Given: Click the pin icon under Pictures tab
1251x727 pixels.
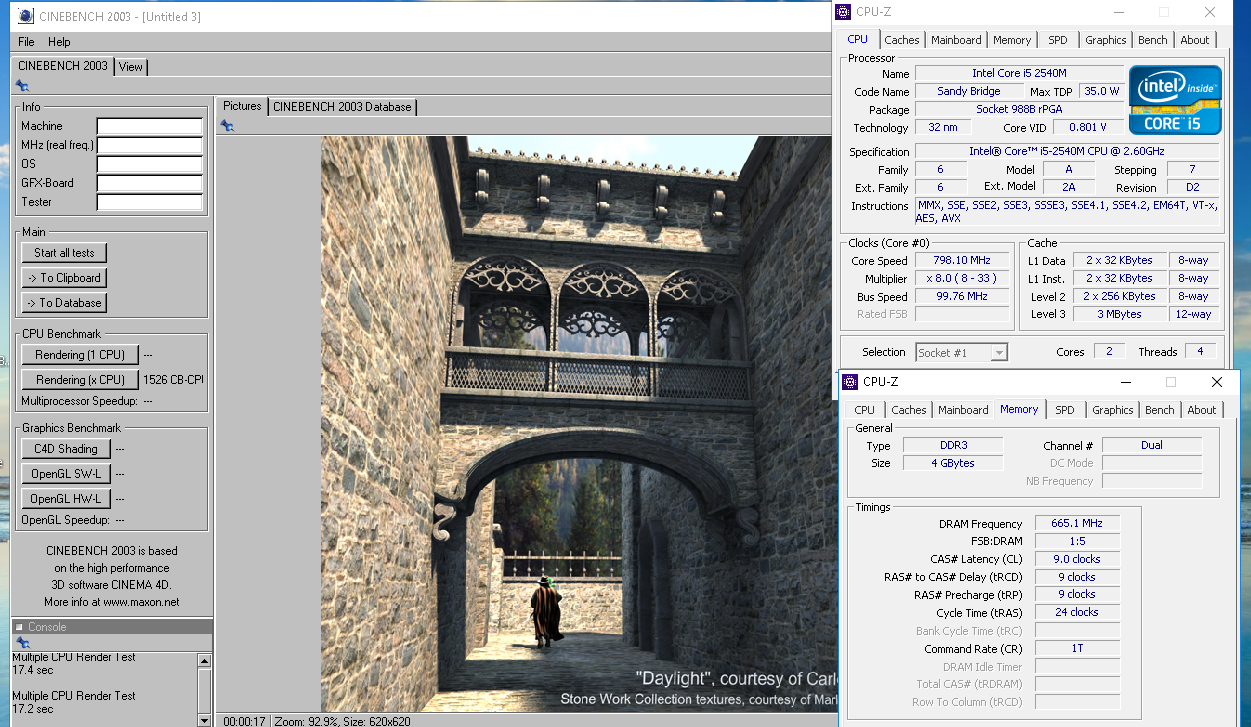Looking at the screenshot, I should click(227, 125).
